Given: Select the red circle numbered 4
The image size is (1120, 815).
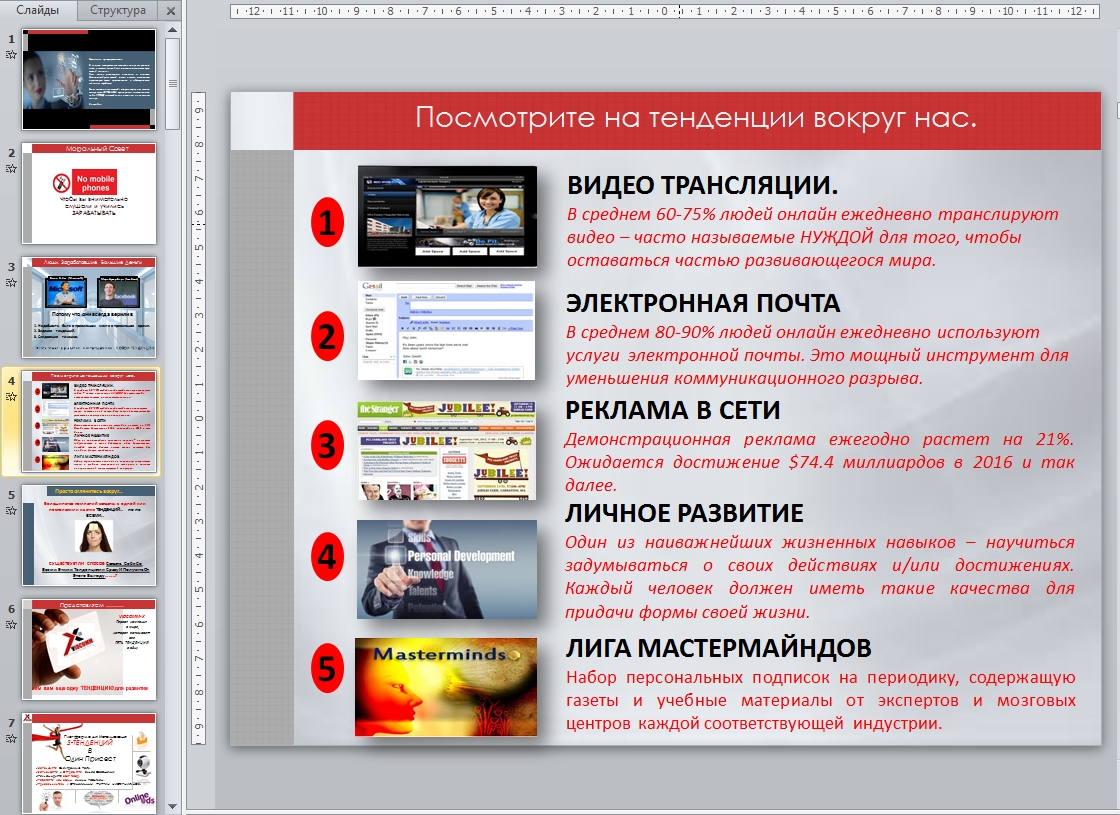Looking at the screenshot, I should tap(327, 556).
